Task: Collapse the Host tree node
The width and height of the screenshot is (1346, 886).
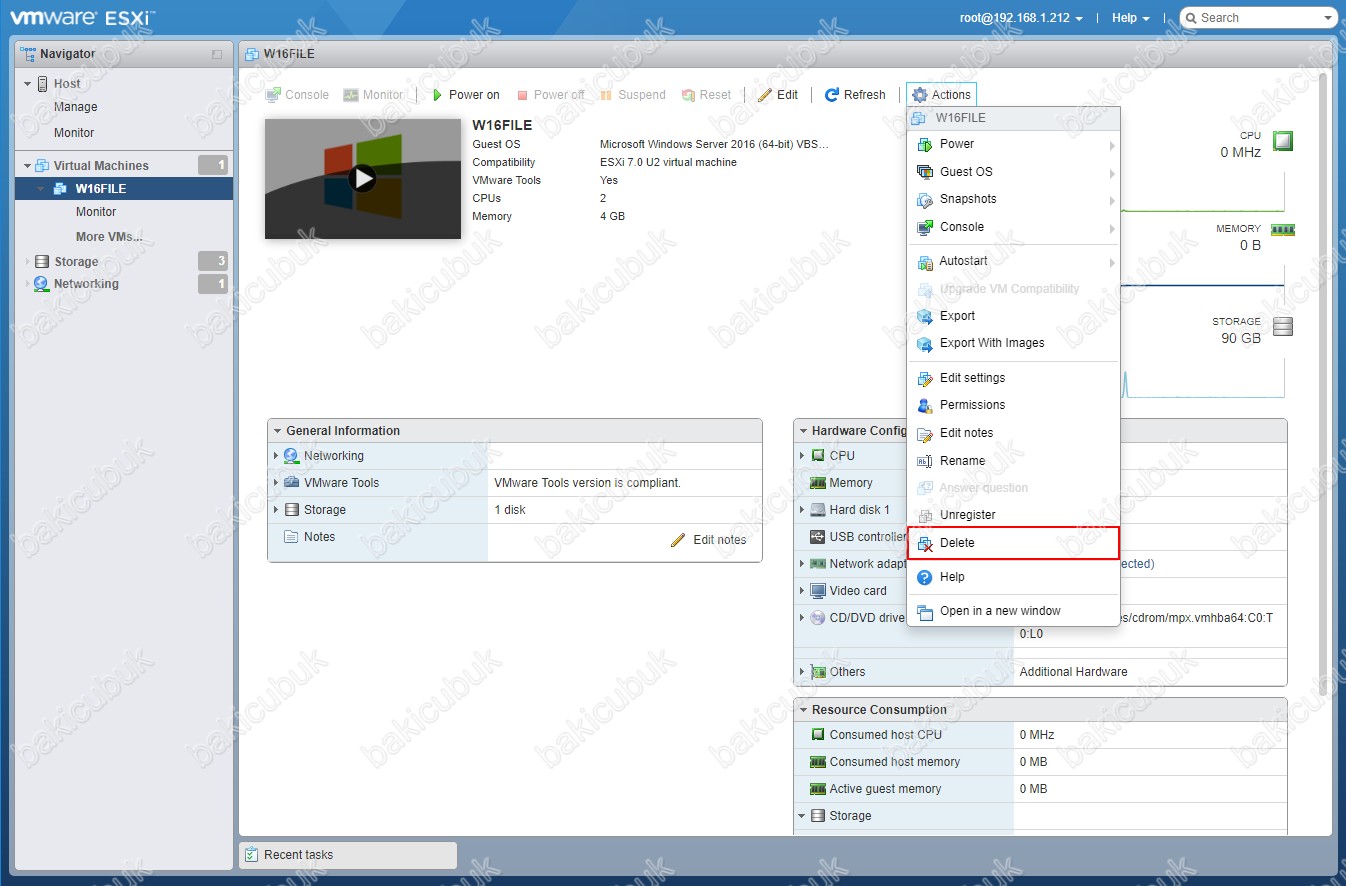Action: 28,84
